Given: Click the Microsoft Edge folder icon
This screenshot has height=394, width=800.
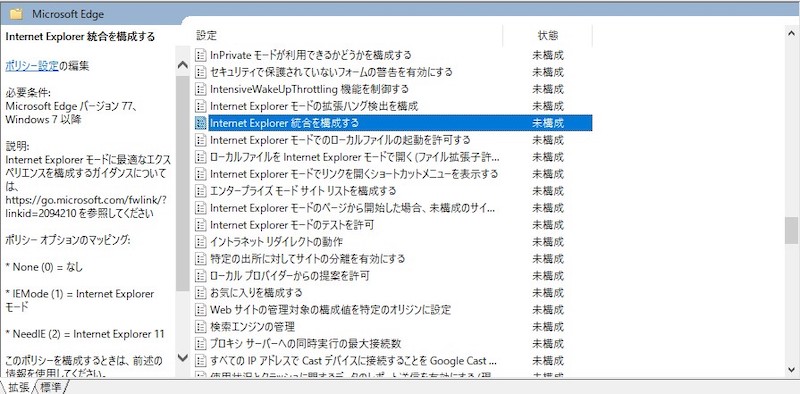Looking at the screenshot, I should [16, 14].
